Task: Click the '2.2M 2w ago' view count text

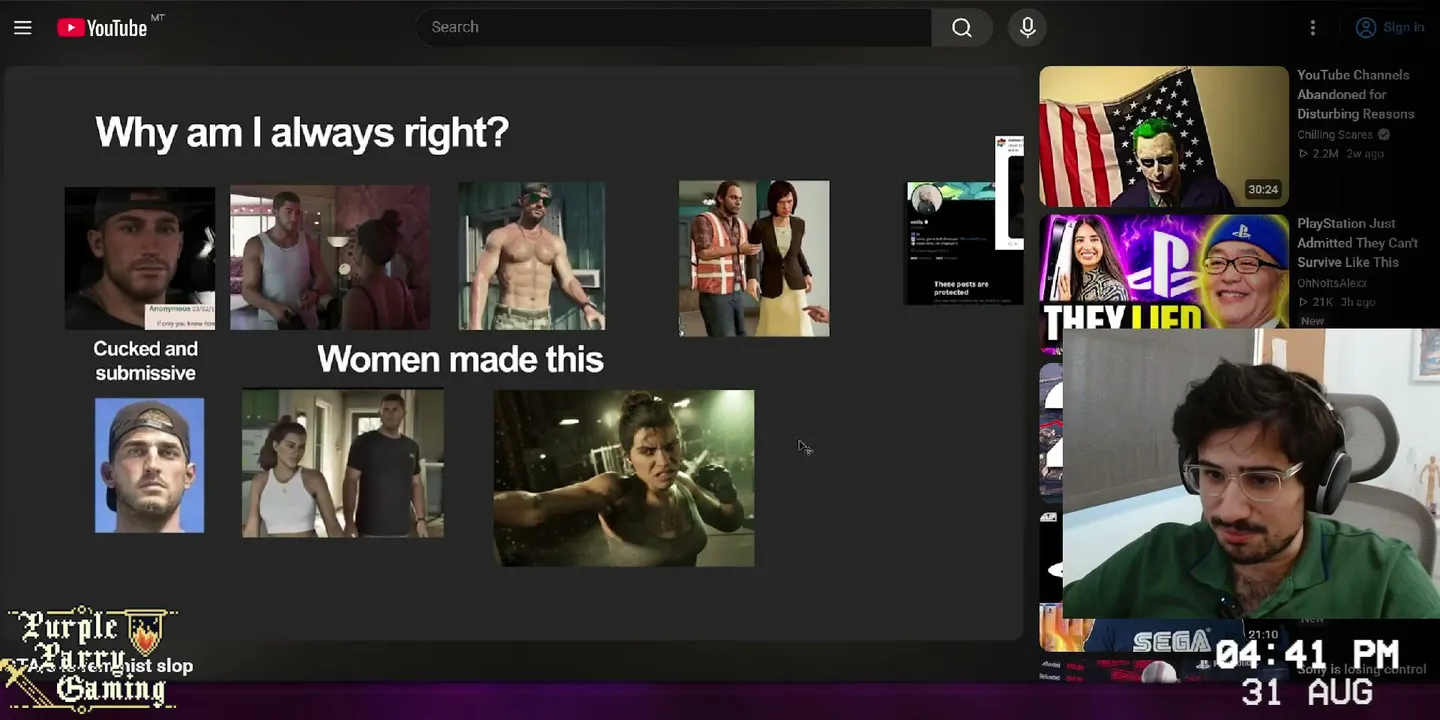Action: (1341, 154)
